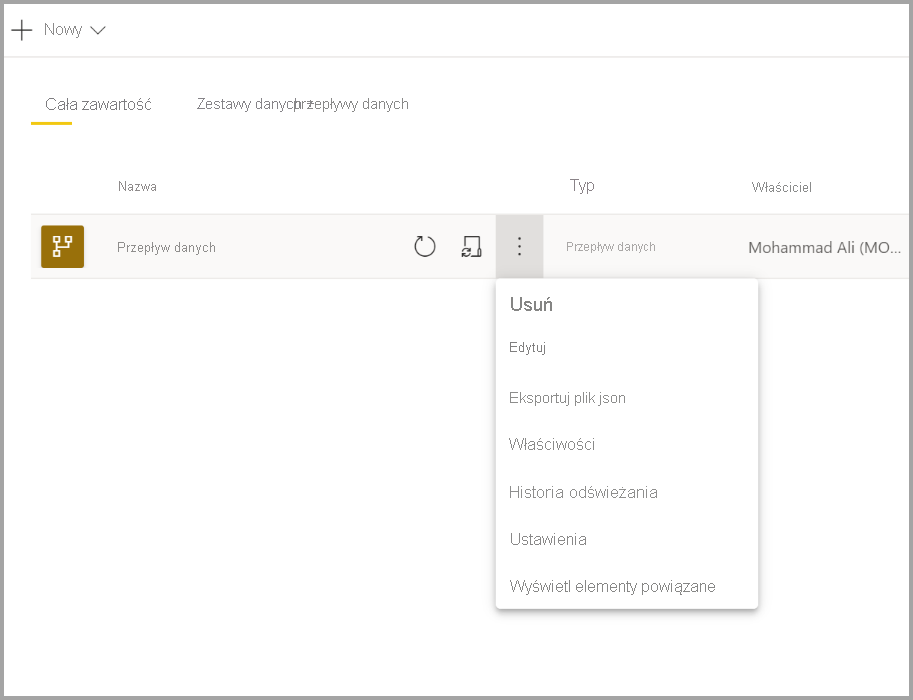Sort by the Nazwa column header

click(137, 186)
